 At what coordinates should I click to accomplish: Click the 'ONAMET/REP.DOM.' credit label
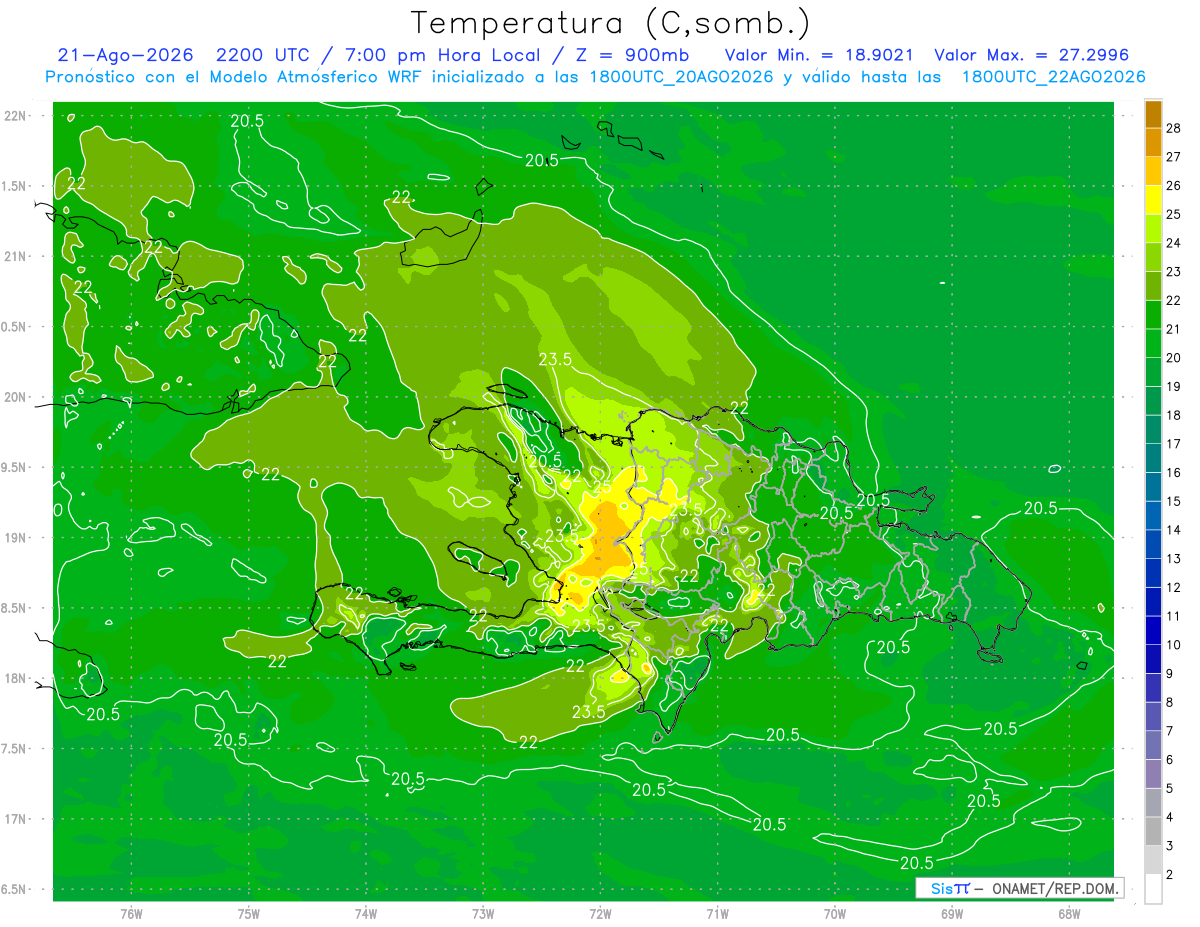point(1055,888)
